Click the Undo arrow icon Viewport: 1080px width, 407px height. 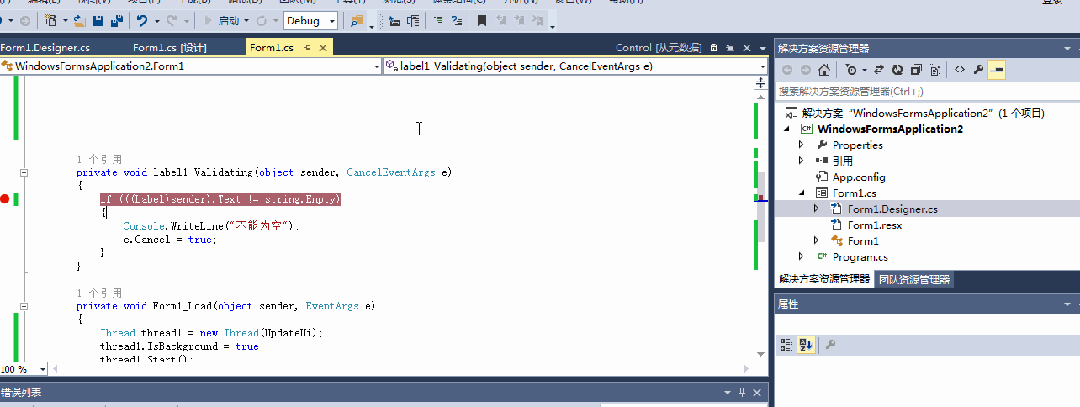click(143, 20)
